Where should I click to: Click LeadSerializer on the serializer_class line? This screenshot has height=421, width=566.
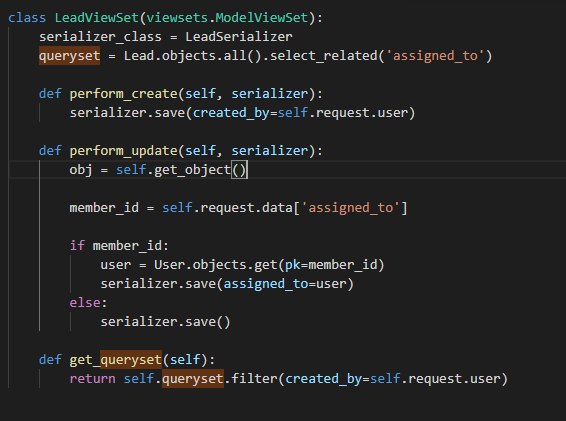[239, 37]
